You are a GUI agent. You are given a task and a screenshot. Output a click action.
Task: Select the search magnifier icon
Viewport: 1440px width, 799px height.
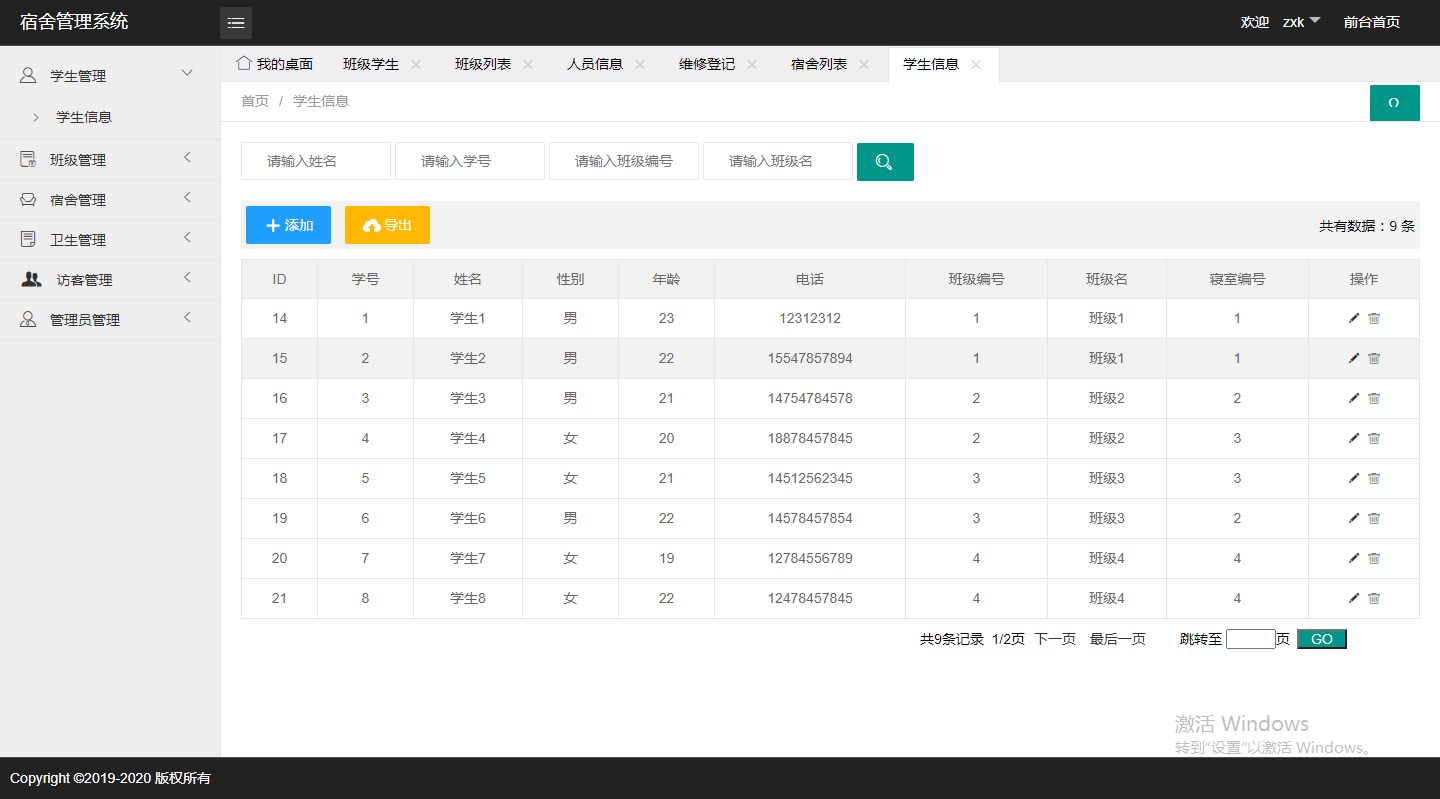[884, 161]
